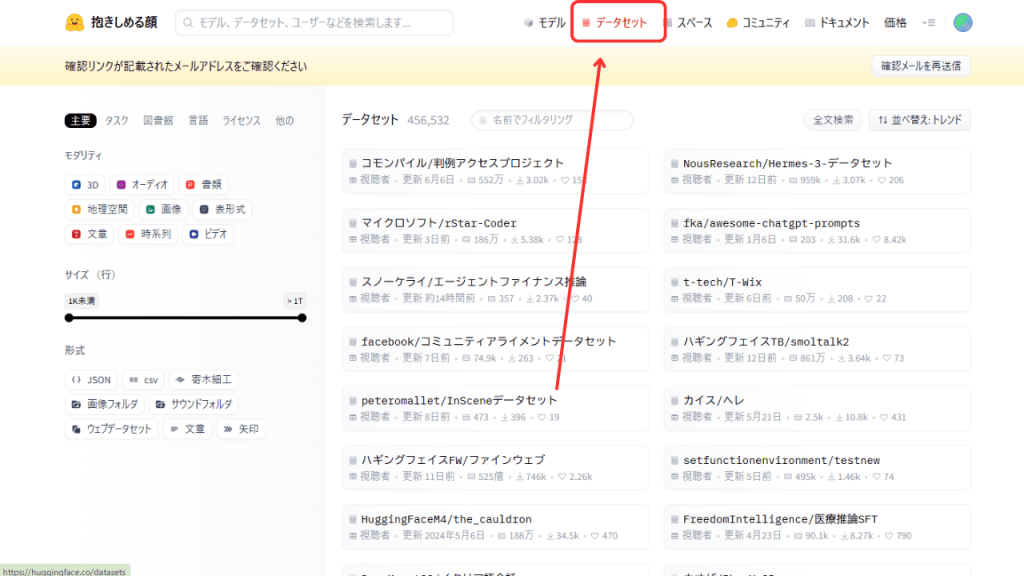The height and width of the screenshot is (576, 1024).
Task: Click the 全文検索 button
Action: (x=833, y=120)
